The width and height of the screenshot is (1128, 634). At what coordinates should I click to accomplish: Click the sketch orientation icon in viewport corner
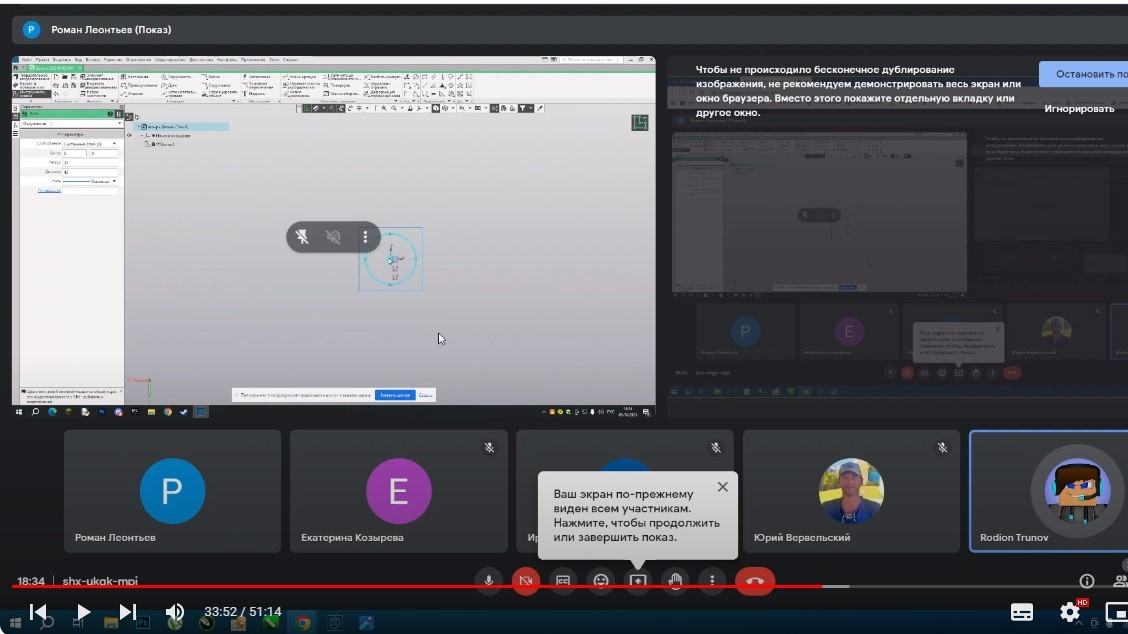[640, 122]
